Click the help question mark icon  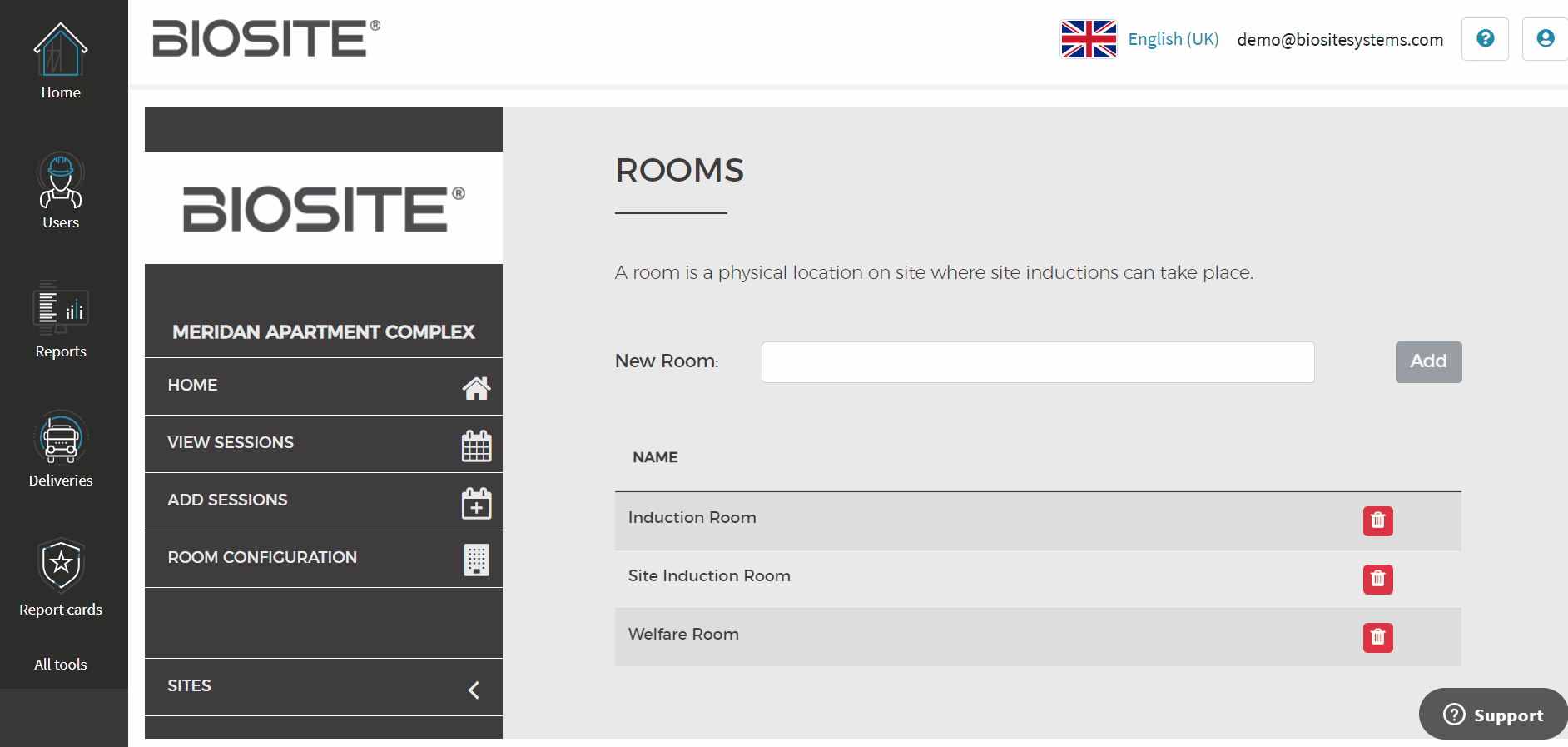[x=1485, y=39]
